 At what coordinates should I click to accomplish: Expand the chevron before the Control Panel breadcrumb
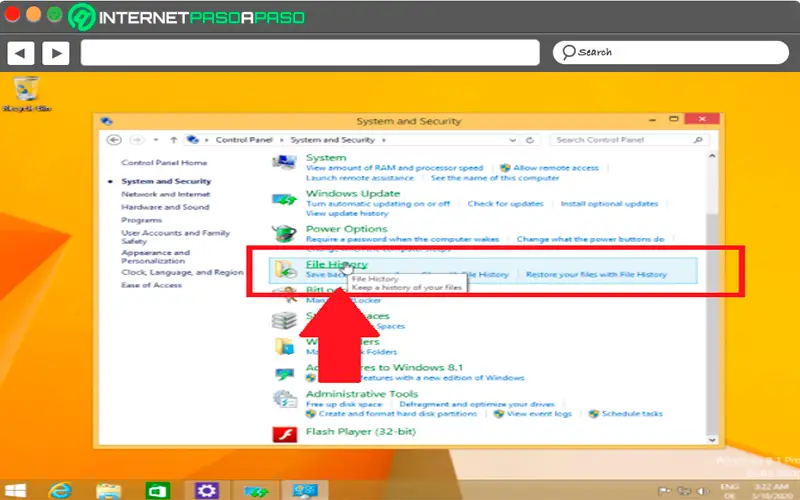tap(207, 140)
